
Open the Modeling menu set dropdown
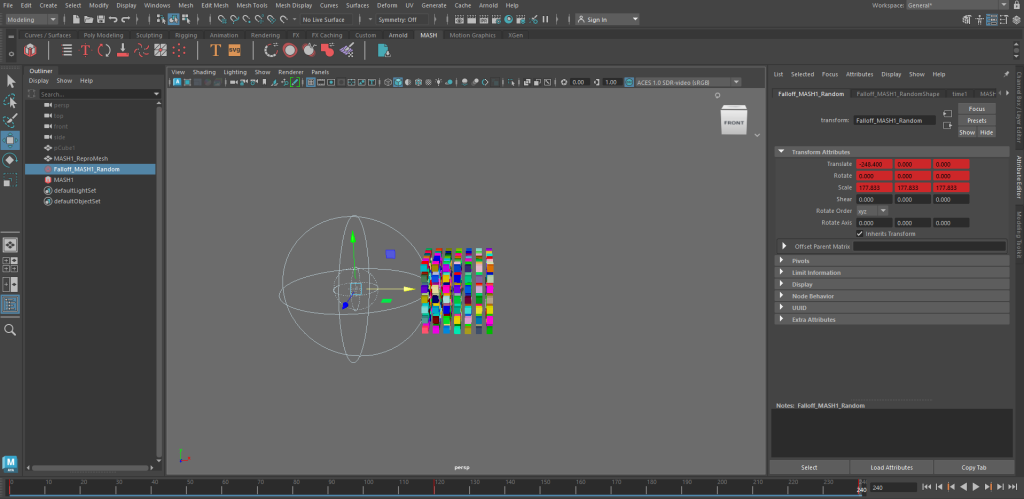pos(34,19)
